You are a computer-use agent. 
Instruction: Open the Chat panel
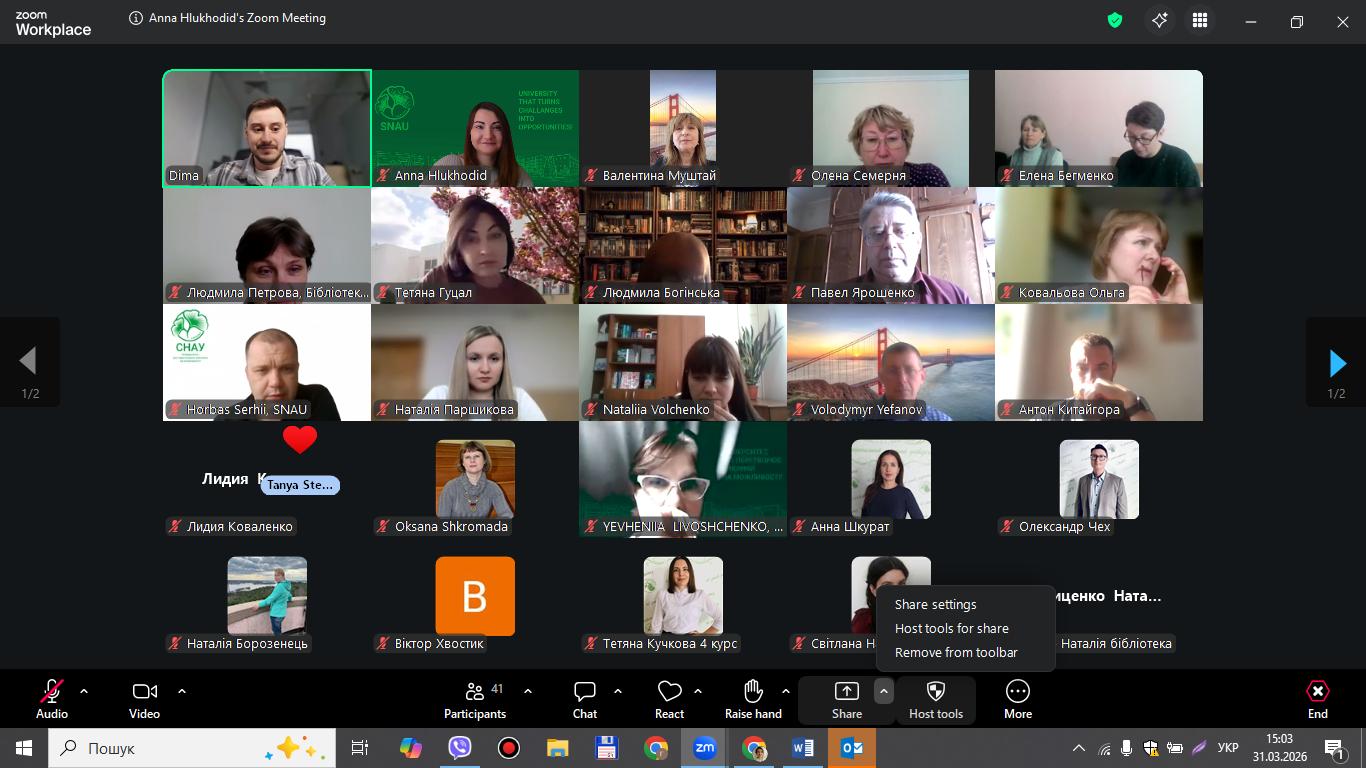coord(585,699)
